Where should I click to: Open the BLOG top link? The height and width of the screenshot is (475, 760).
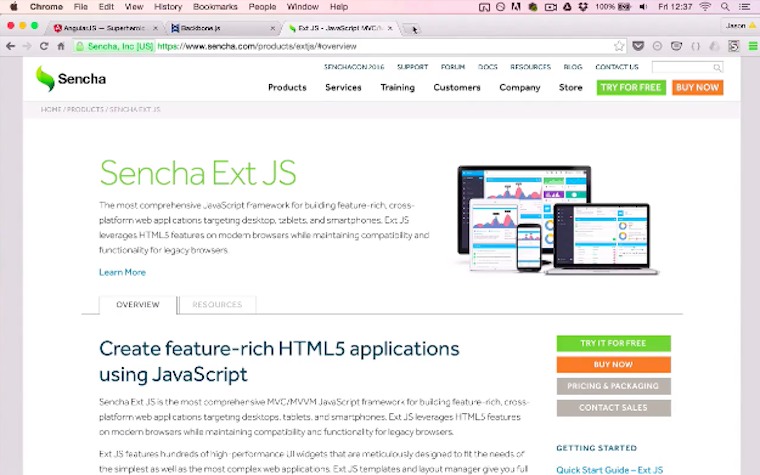(573, 67)
